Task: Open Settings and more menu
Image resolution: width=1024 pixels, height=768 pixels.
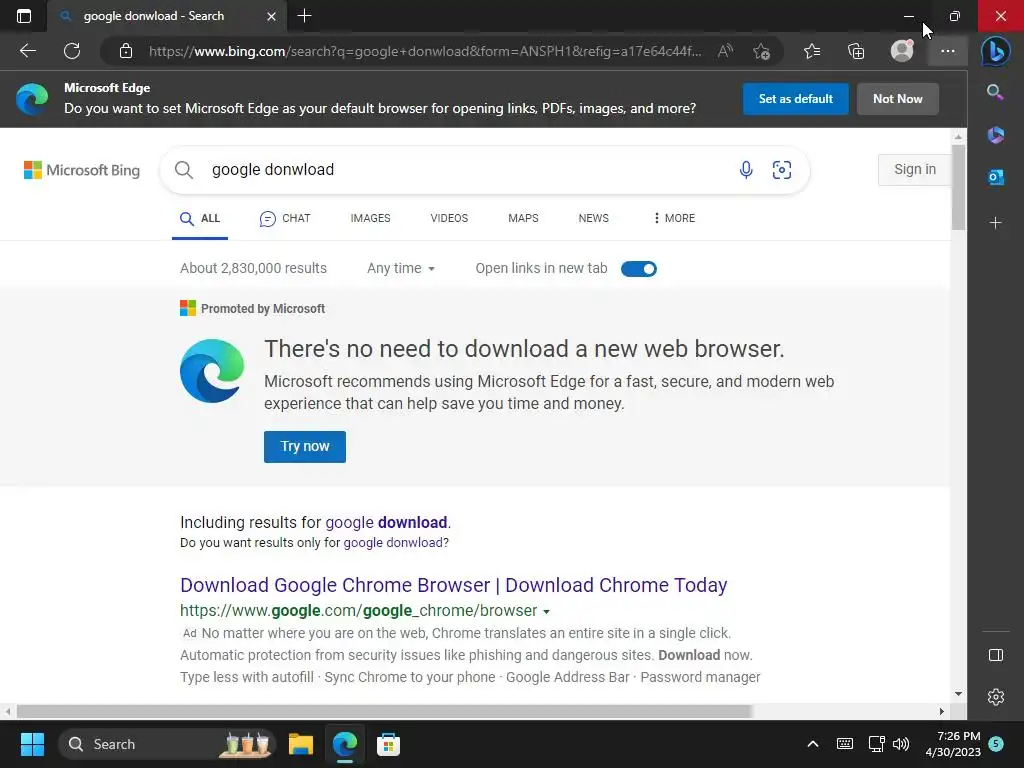Action: click(x=948, y=51)
